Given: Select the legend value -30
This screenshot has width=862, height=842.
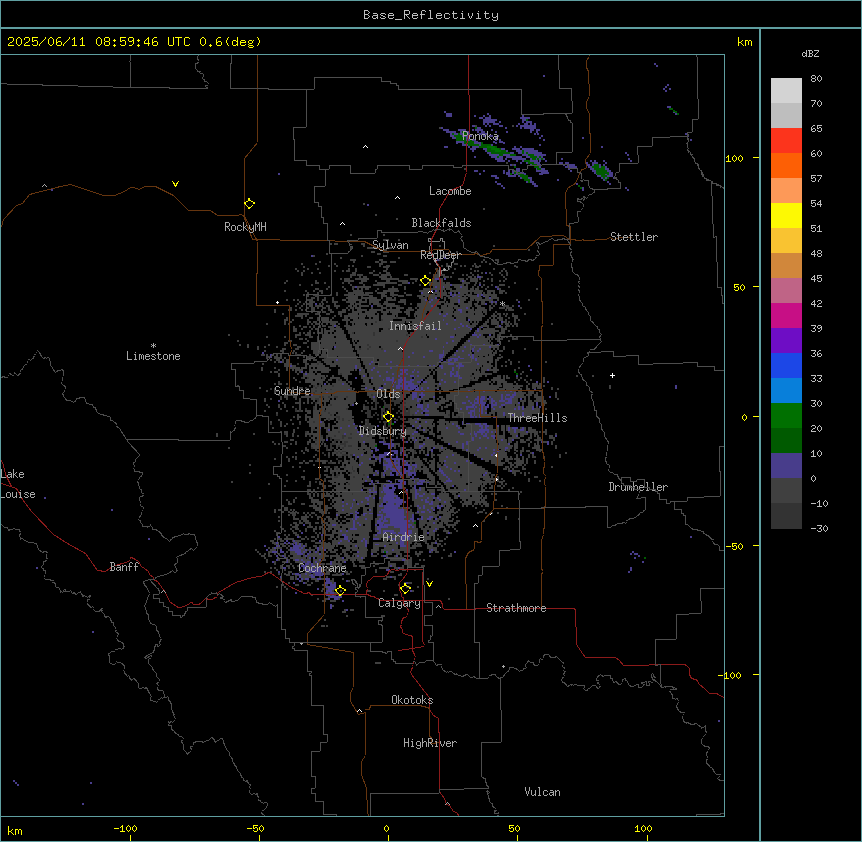Looking at the screenshot, I should [x=819, y=529].
